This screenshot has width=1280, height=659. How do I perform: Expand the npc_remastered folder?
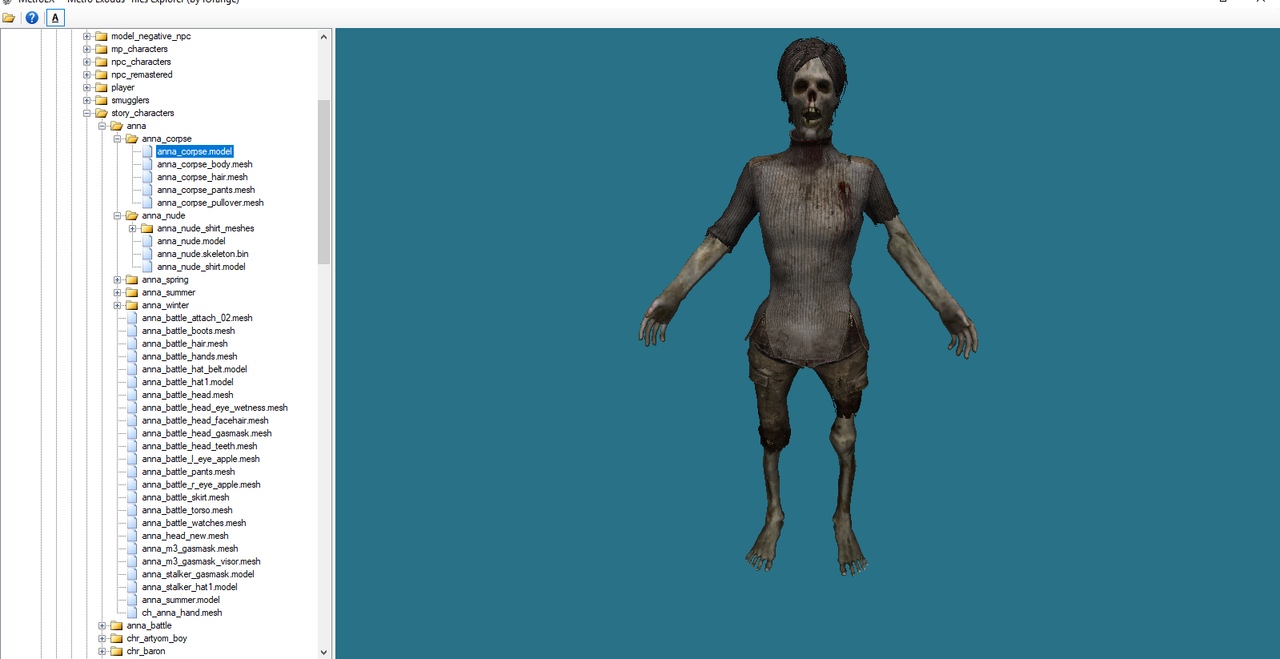[x=87, y=75]
